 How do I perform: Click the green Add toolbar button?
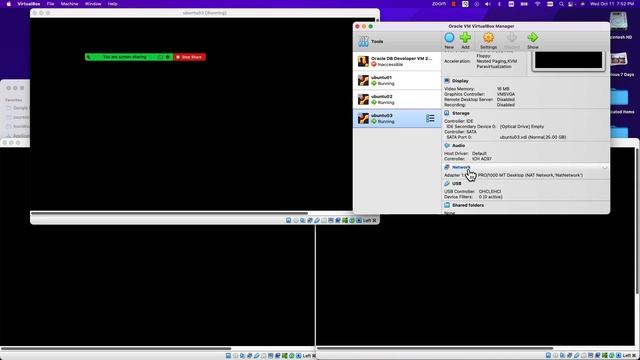465,41
